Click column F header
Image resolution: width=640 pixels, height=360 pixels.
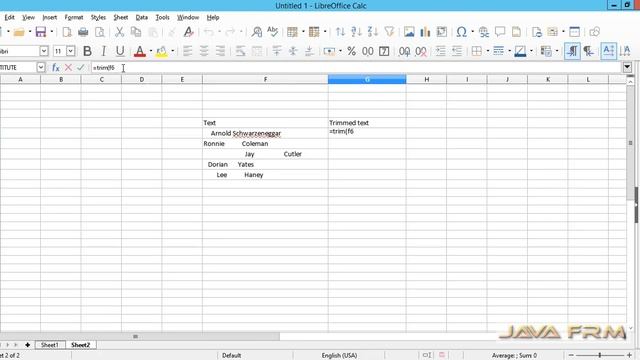265,79
